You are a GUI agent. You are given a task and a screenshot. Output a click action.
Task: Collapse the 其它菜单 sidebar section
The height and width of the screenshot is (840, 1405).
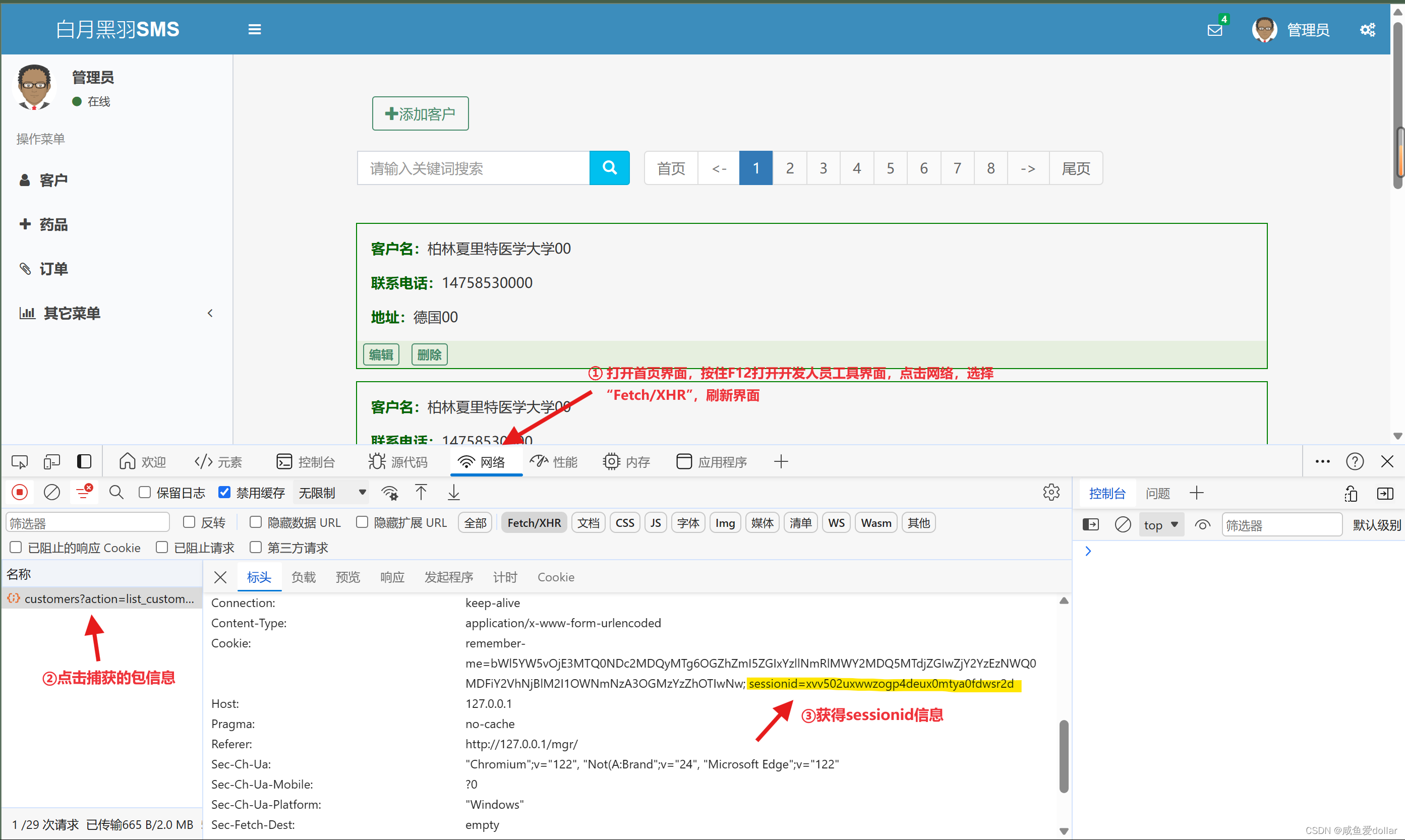[x=210, y=313]
